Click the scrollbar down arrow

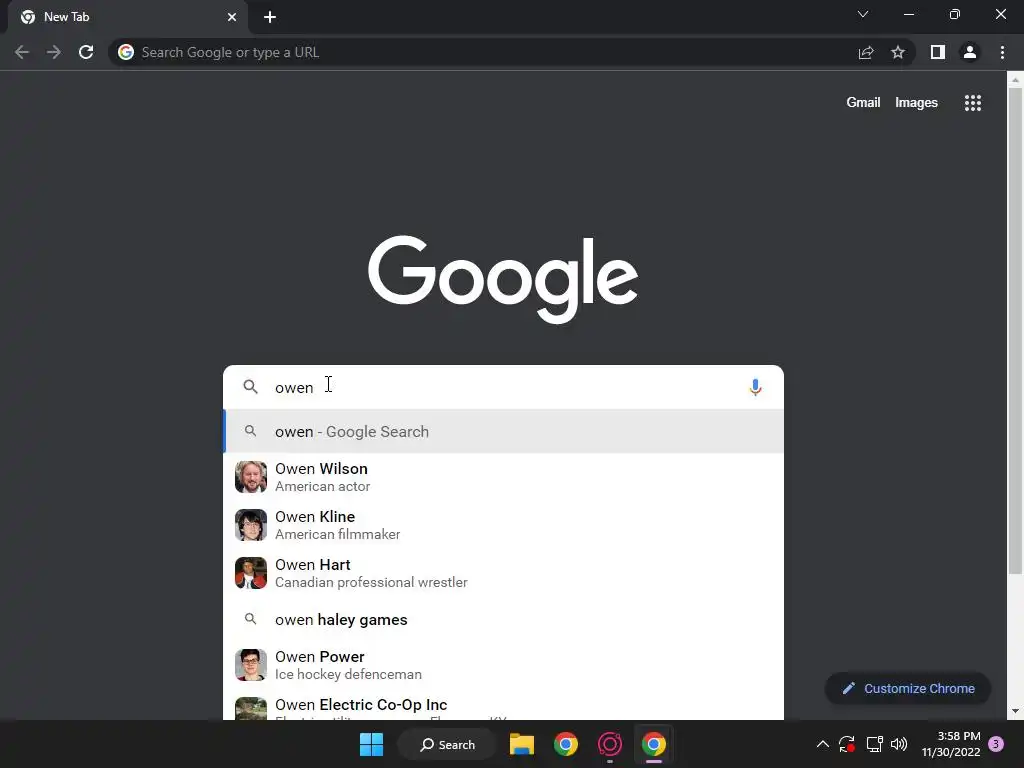coord(1015,711)
